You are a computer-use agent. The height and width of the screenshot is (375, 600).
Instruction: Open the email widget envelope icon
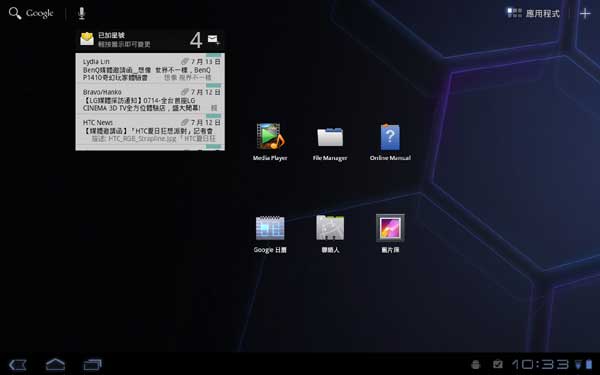87,39
